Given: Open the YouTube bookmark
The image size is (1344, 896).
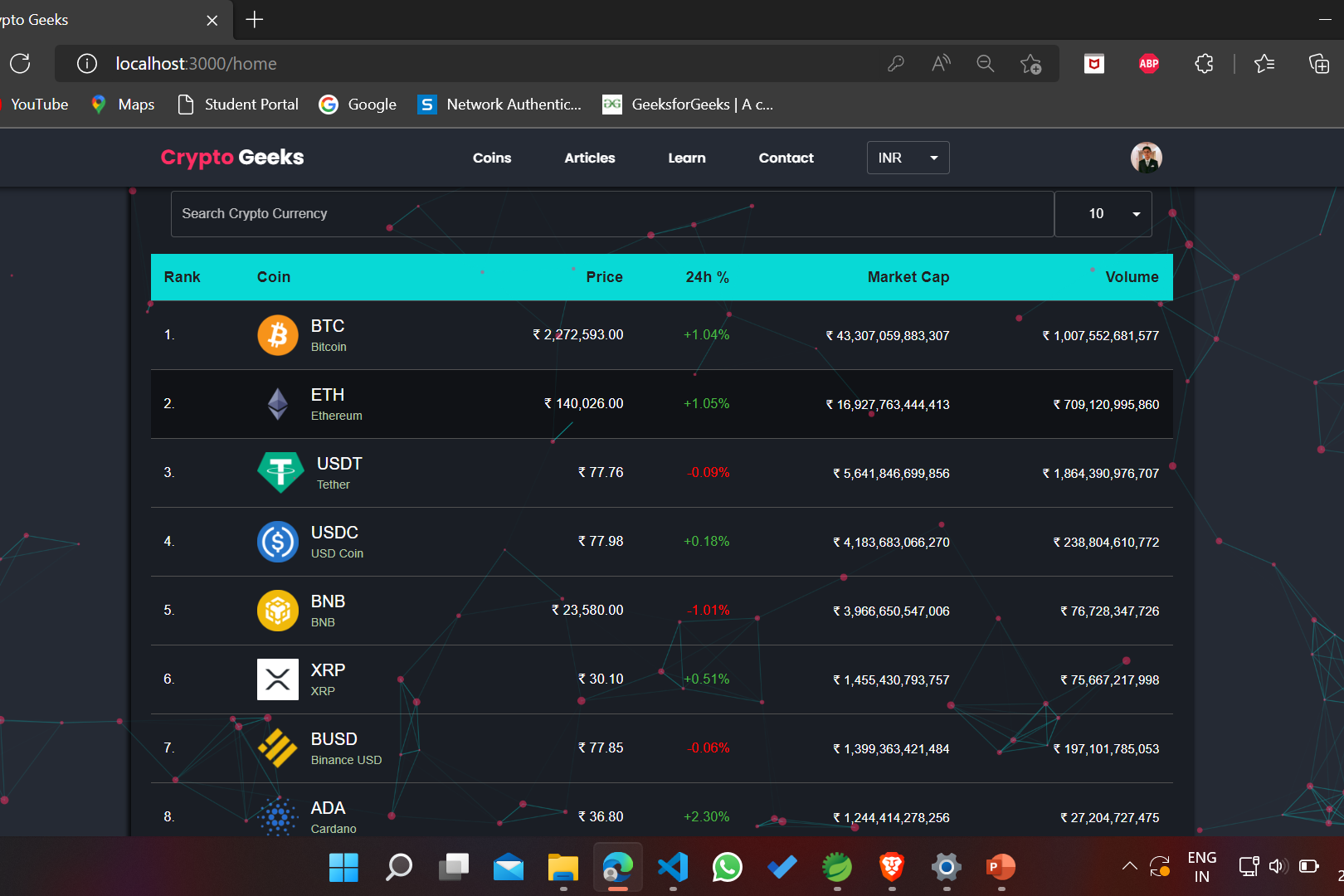Looking at the screenshot, I should click(35, 105).
